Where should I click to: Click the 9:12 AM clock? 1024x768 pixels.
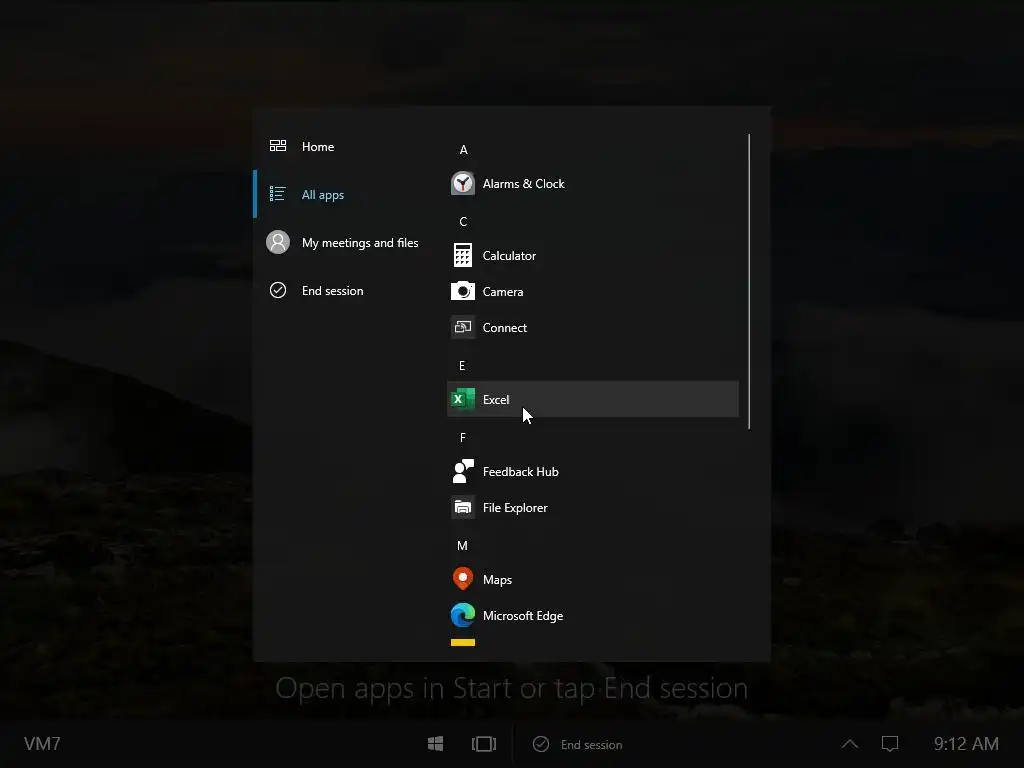966,744
